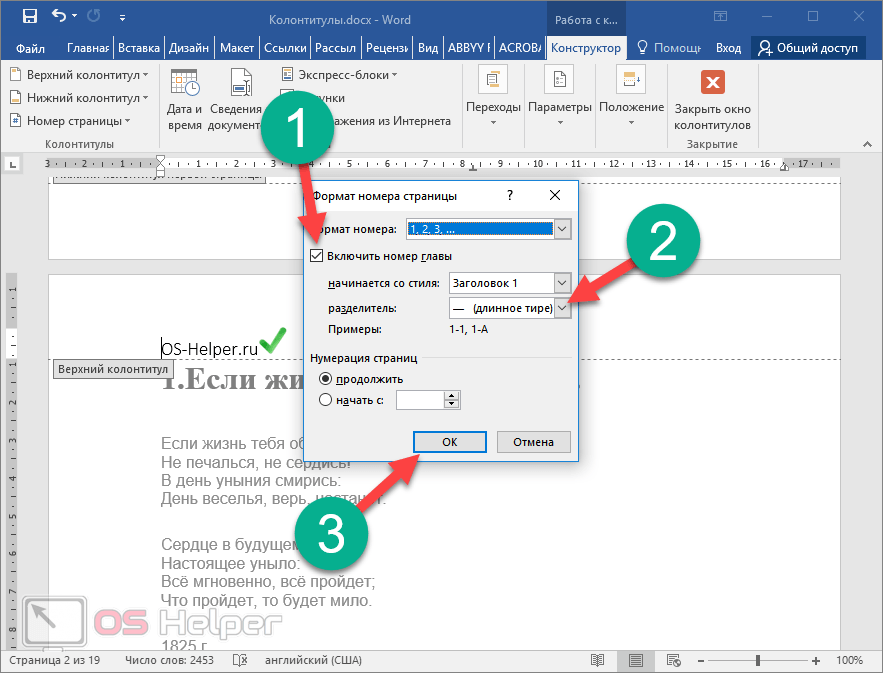Save the document with the floppy disk icon
Viewport: 883px width, 673px height.
tap(29, 16)
